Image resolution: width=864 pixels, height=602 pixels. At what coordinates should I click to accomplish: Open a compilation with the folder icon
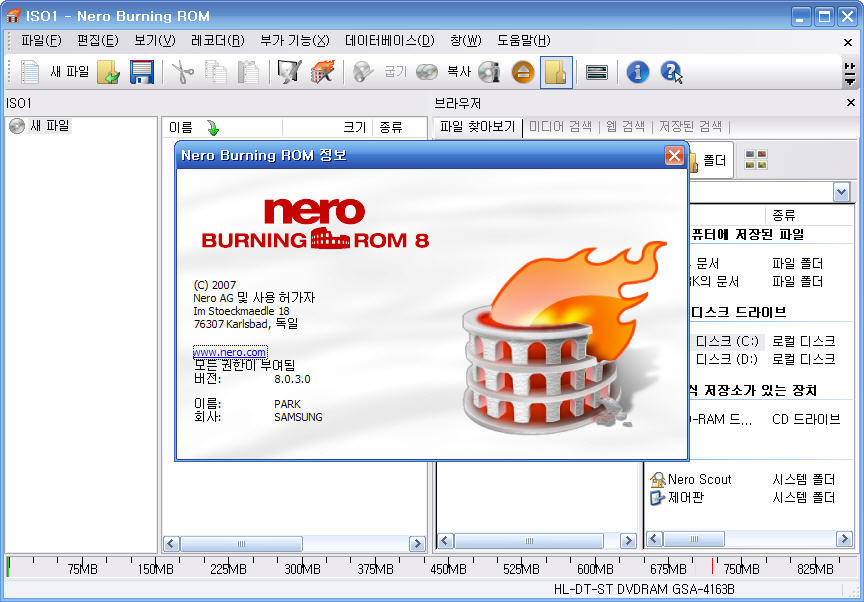click(x=109, y=72)
